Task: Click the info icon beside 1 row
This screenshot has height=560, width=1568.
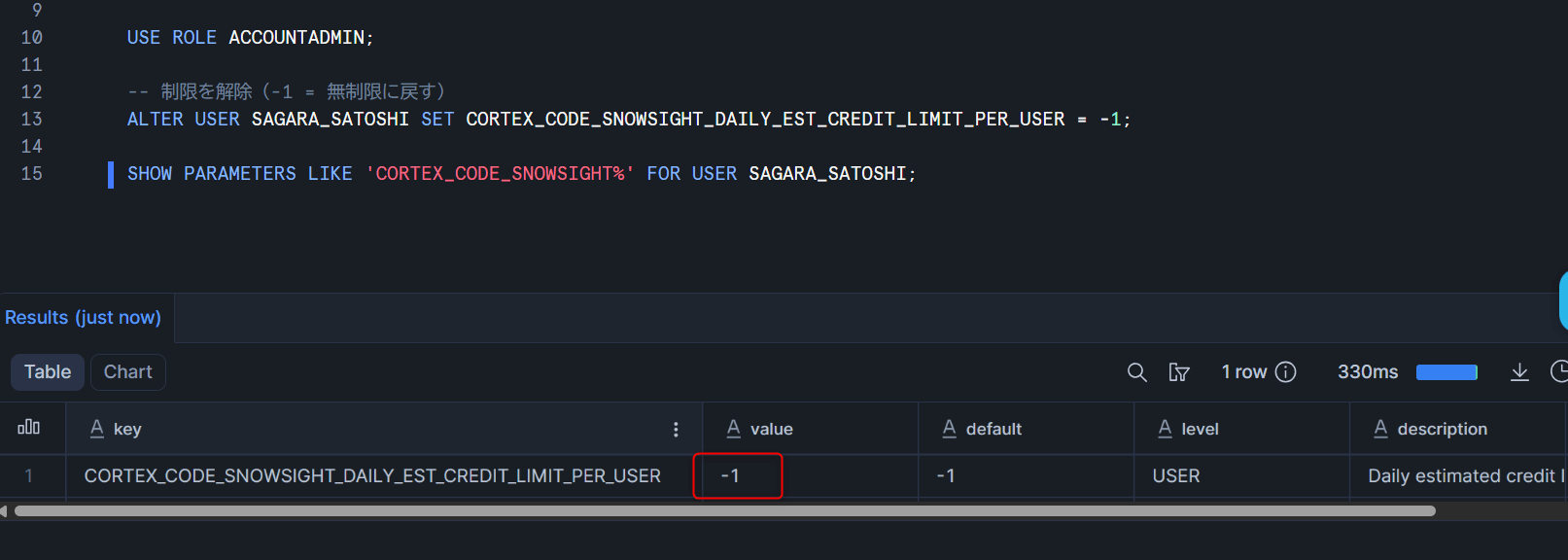Action: click(1286, 372)
